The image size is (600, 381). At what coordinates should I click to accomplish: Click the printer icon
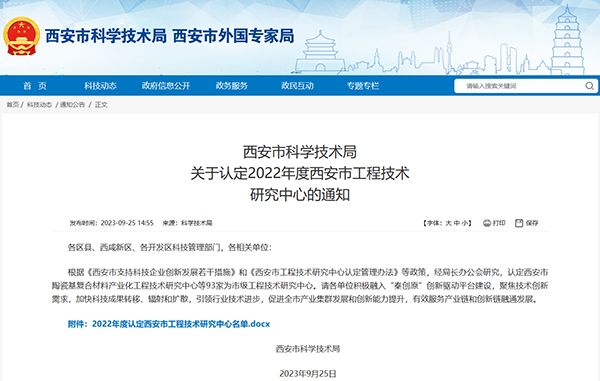[487, 223]
